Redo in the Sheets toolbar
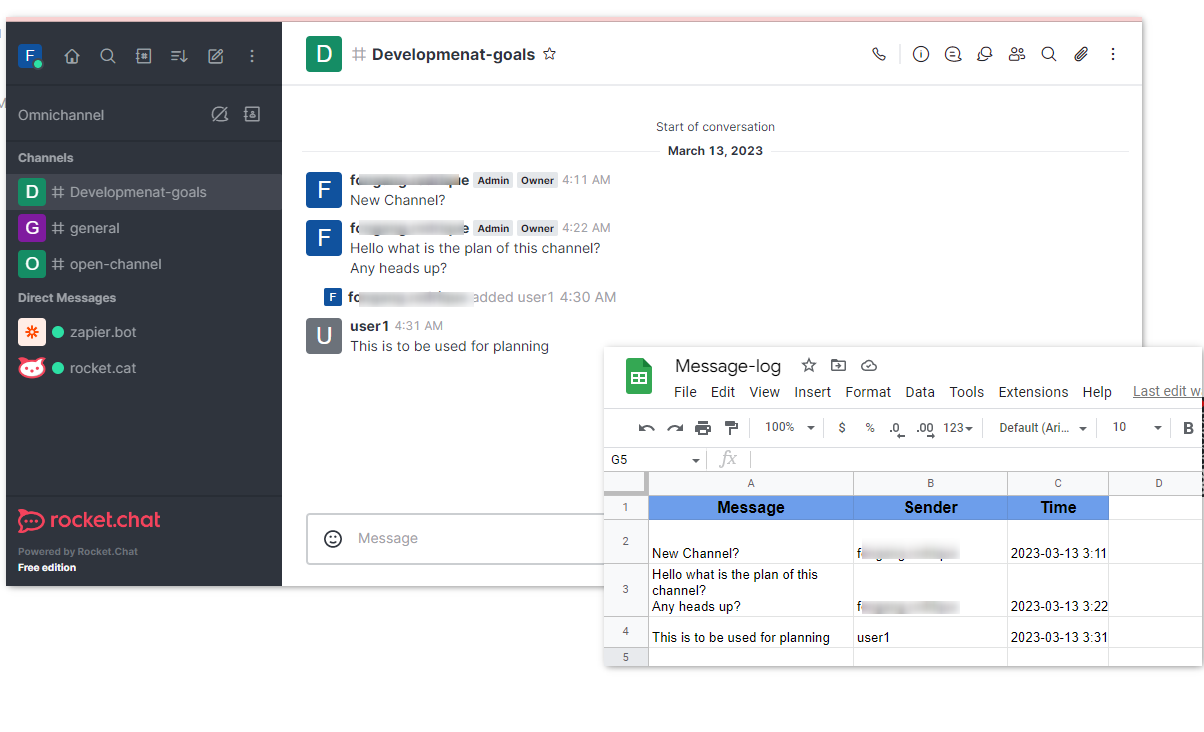 (675, 428)
